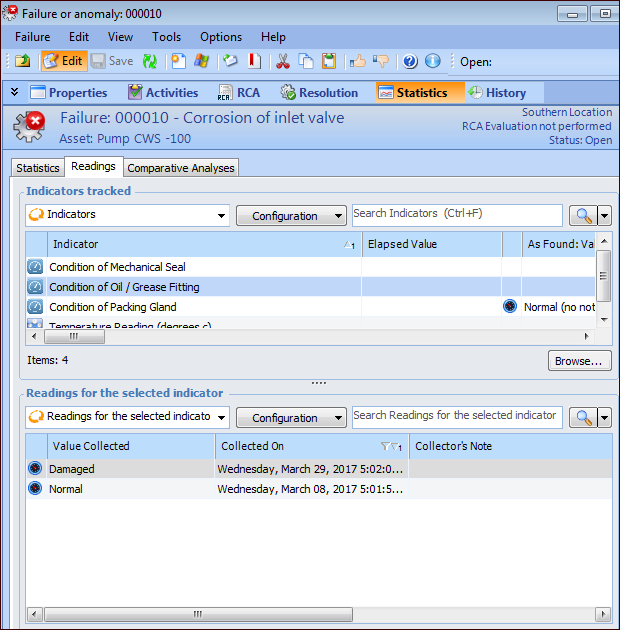Click readings list horizontal scrollbar right arrow
The width and height of the screenshot is (620, 630).
click(x=603, y=614)
